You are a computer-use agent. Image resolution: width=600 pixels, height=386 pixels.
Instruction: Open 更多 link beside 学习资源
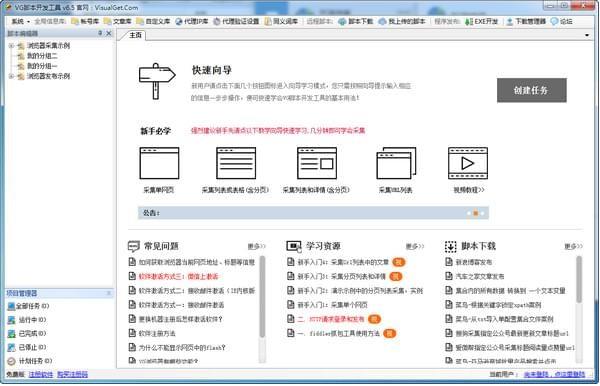click(x=414, y=246)
